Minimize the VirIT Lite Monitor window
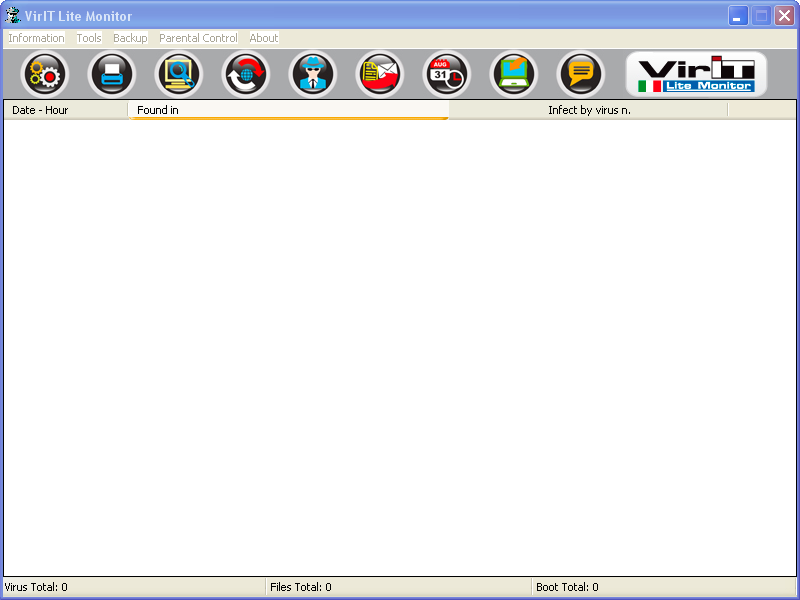The height and width of the screenshot is (600, 800). 738,16
